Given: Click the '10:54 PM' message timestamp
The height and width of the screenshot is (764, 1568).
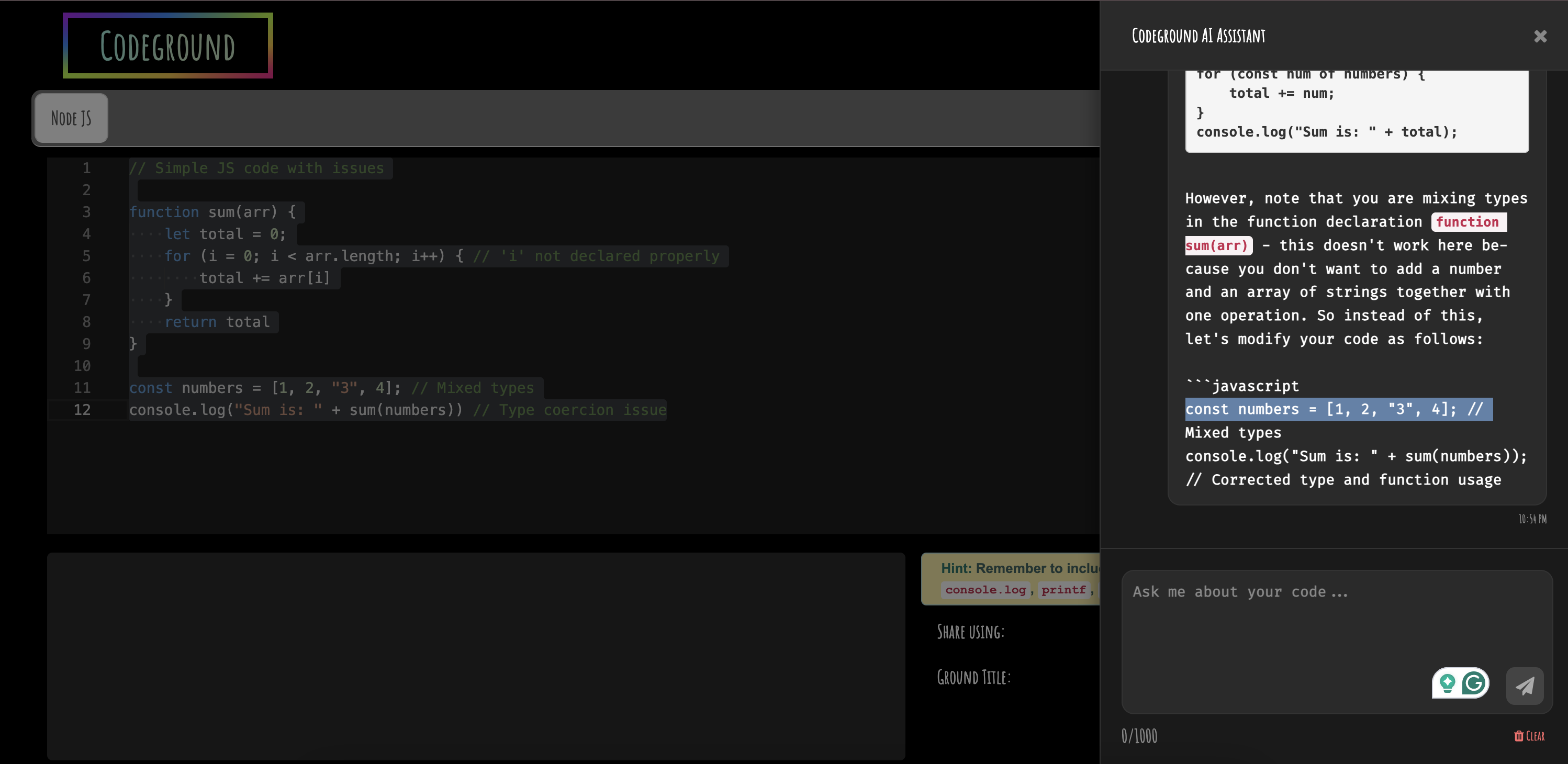Looking at the screenshot, I should coord(1532,519).
